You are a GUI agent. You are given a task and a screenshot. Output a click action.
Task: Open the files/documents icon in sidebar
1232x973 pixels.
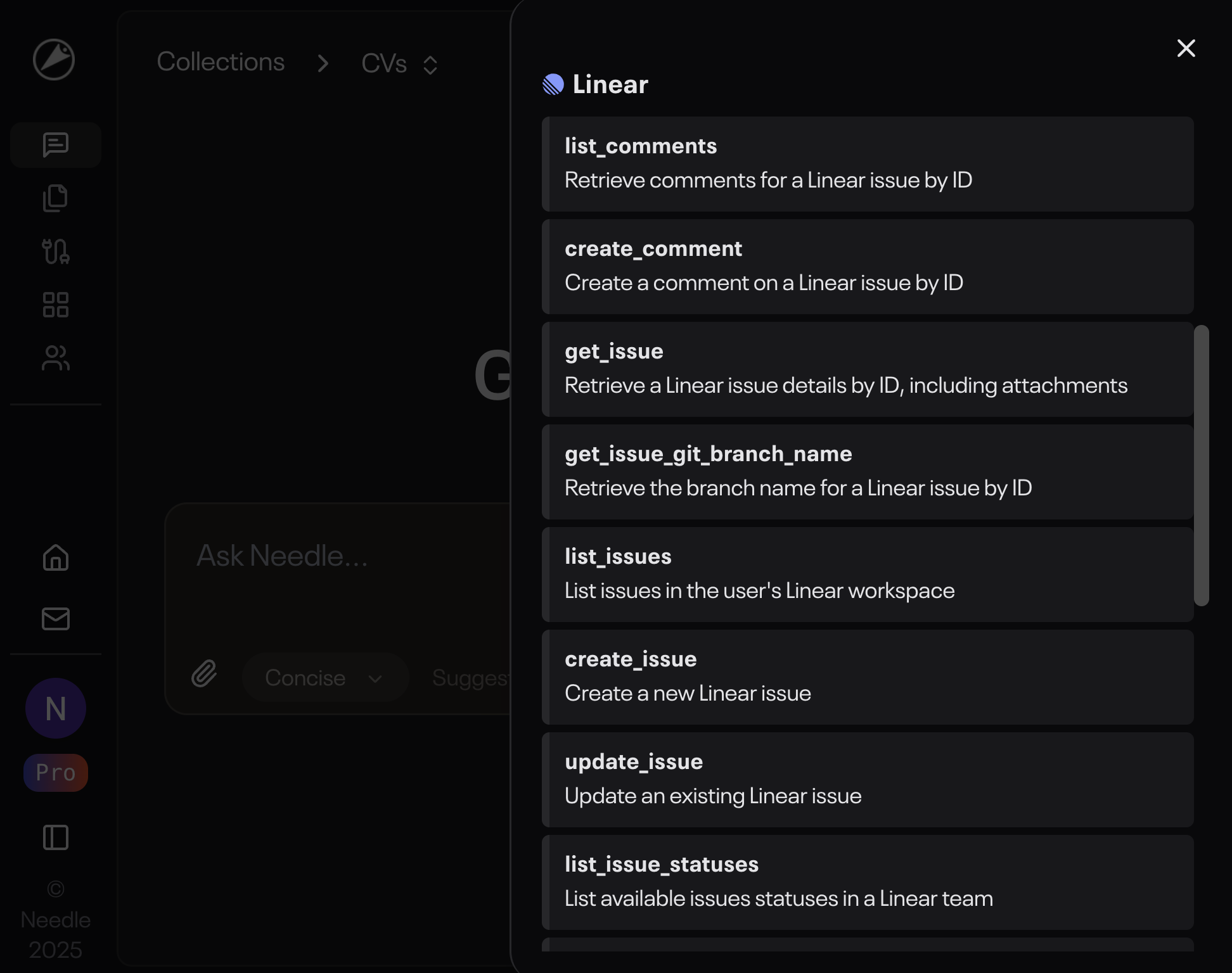pos(56,198)
